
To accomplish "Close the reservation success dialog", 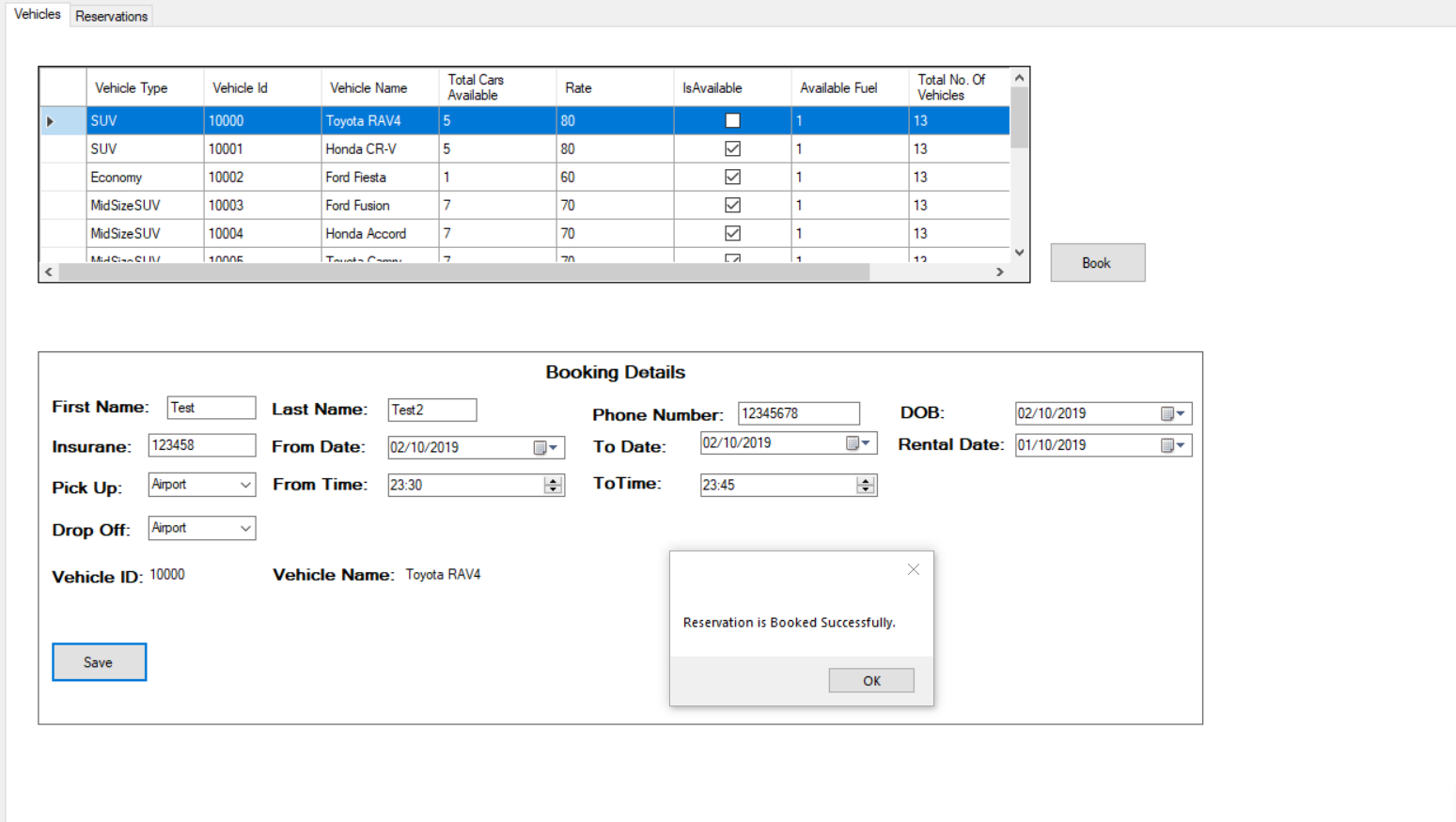I will point(914,569).
